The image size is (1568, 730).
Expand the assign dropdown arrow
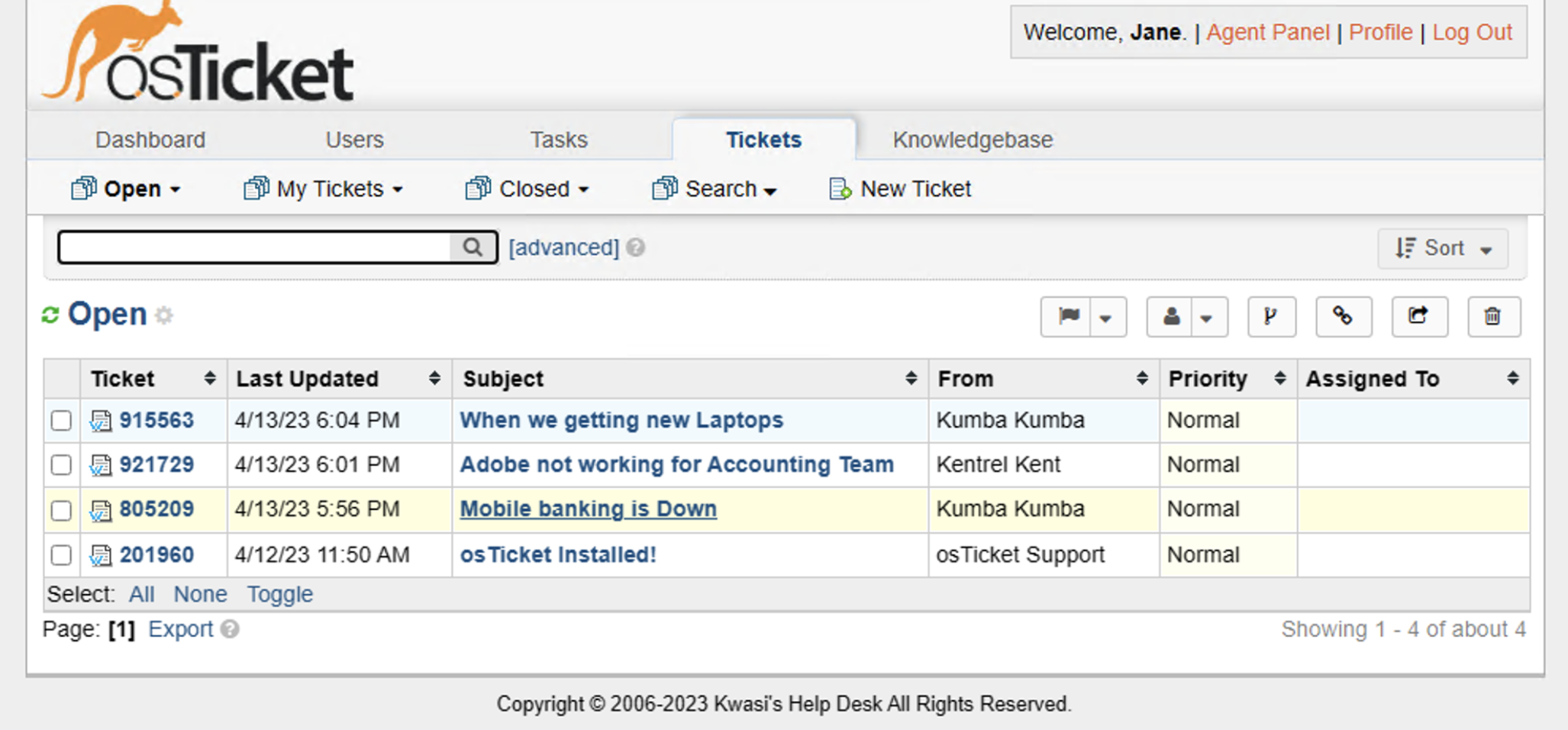coord(1207,318)
